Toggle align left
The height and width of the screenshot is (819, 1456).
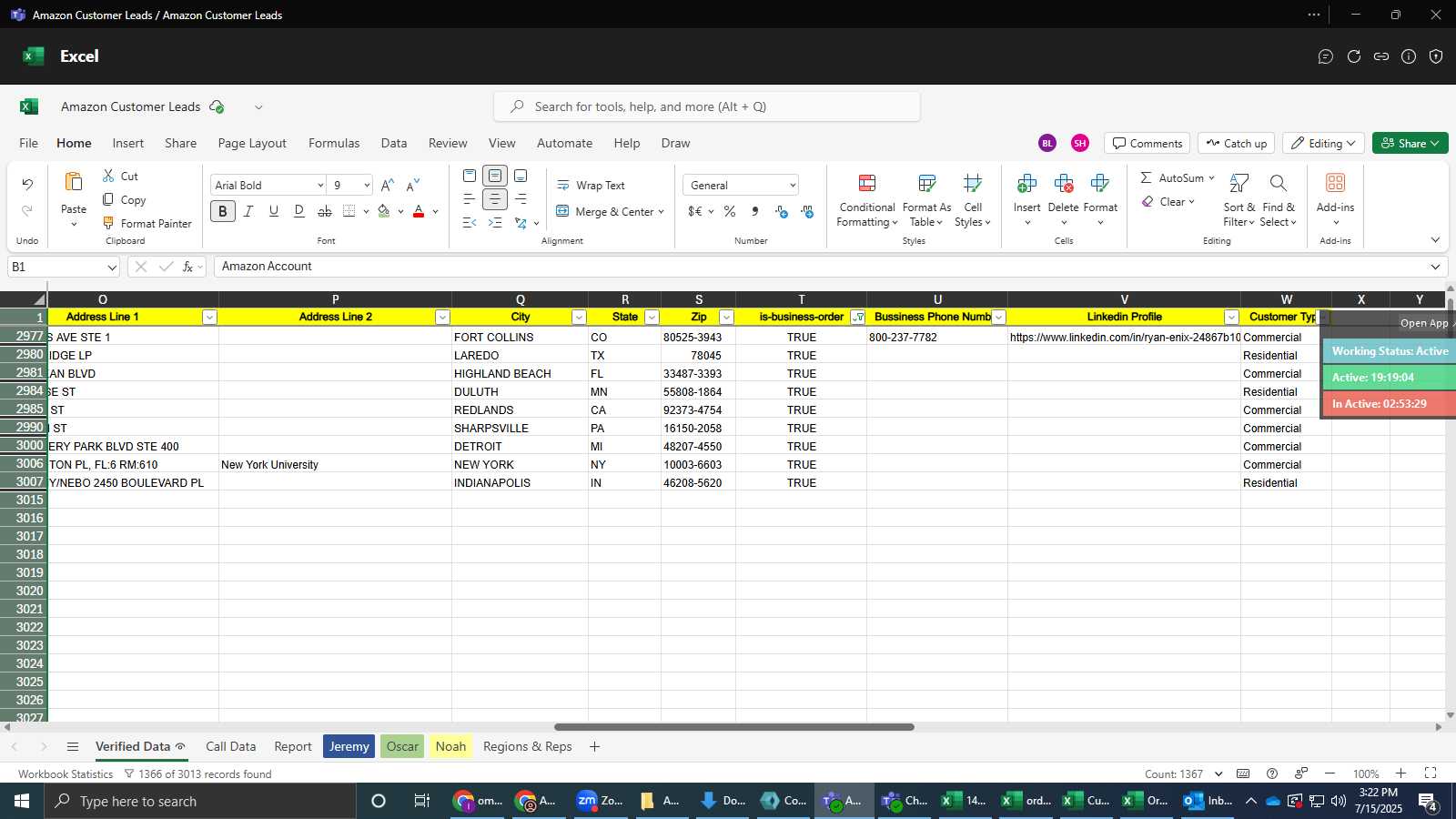pyautogui.click(x=470, y=199)
